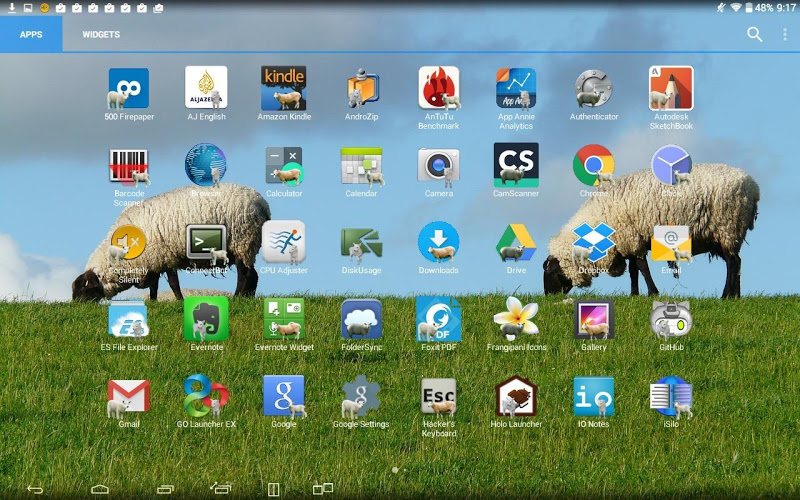
Task: Open the Recent apps button
Action: [x=165, y=489]
